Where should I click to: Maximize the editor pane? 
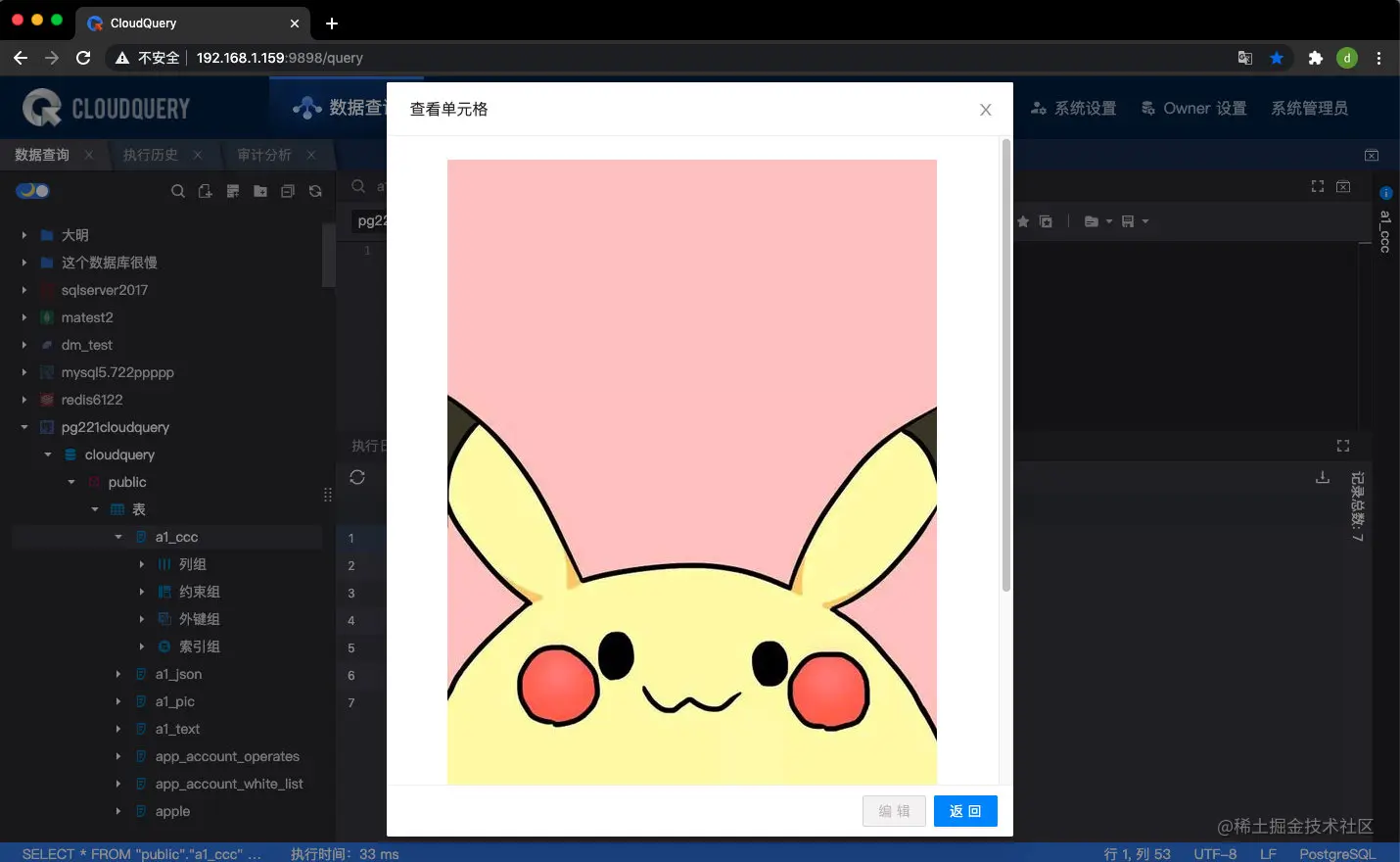pyautogui.click(x=1318, y=186)
